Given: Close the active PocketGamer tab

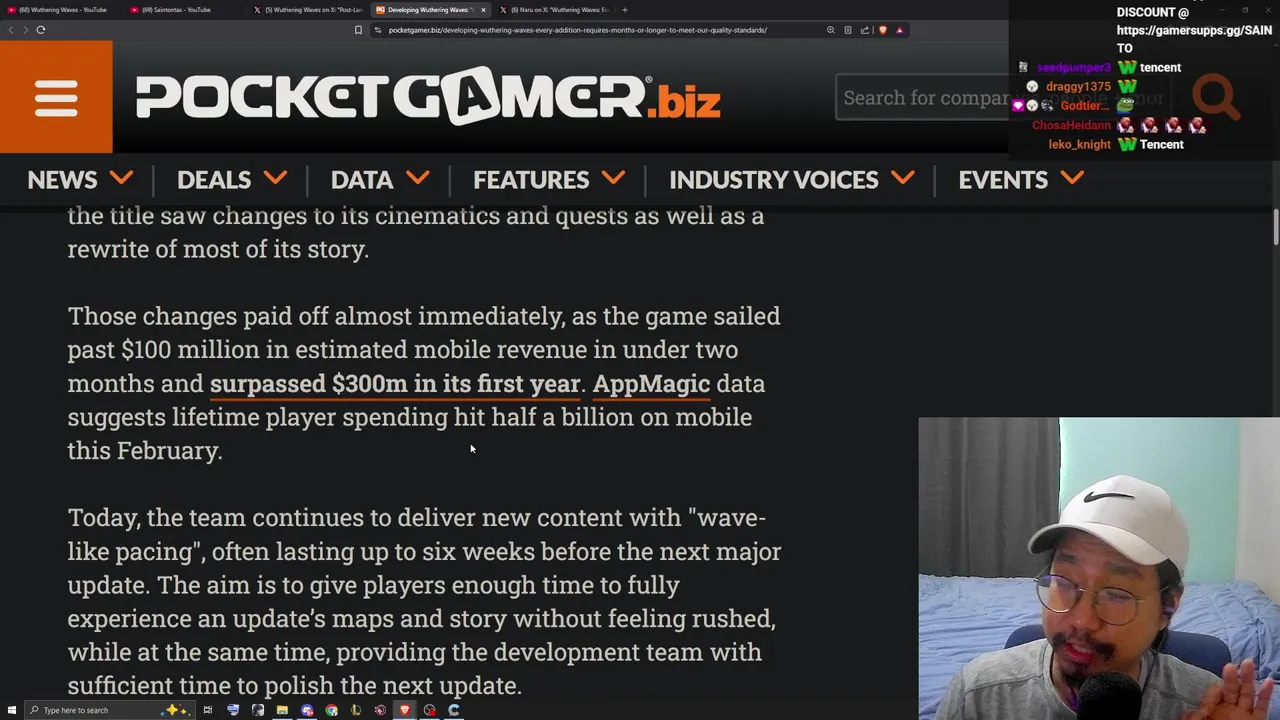Looking at the screenshot, I should (483, 10).
